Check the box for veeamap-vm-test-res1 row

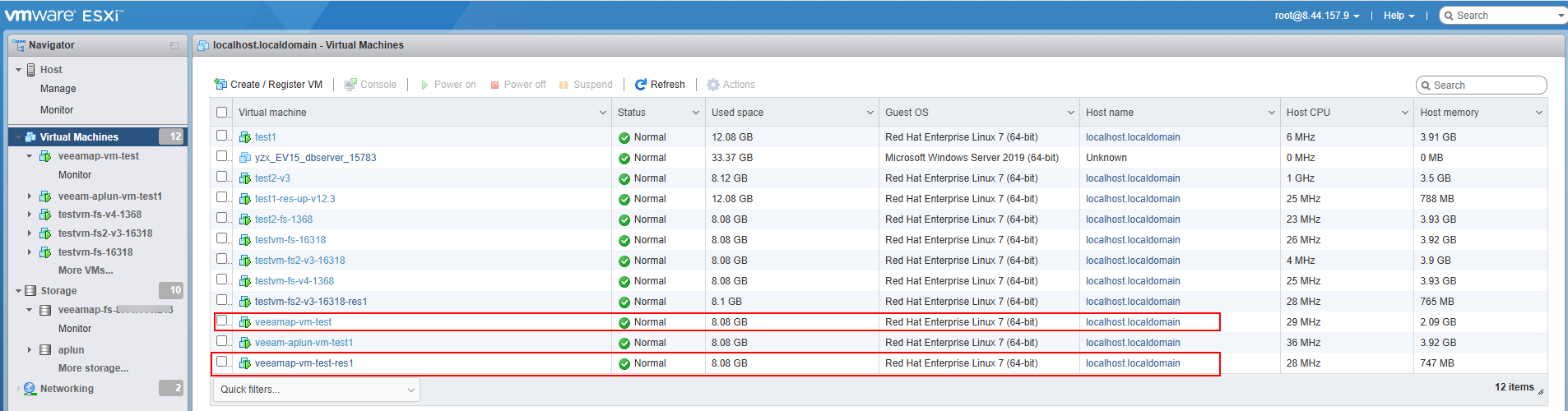tap(222, 362)
